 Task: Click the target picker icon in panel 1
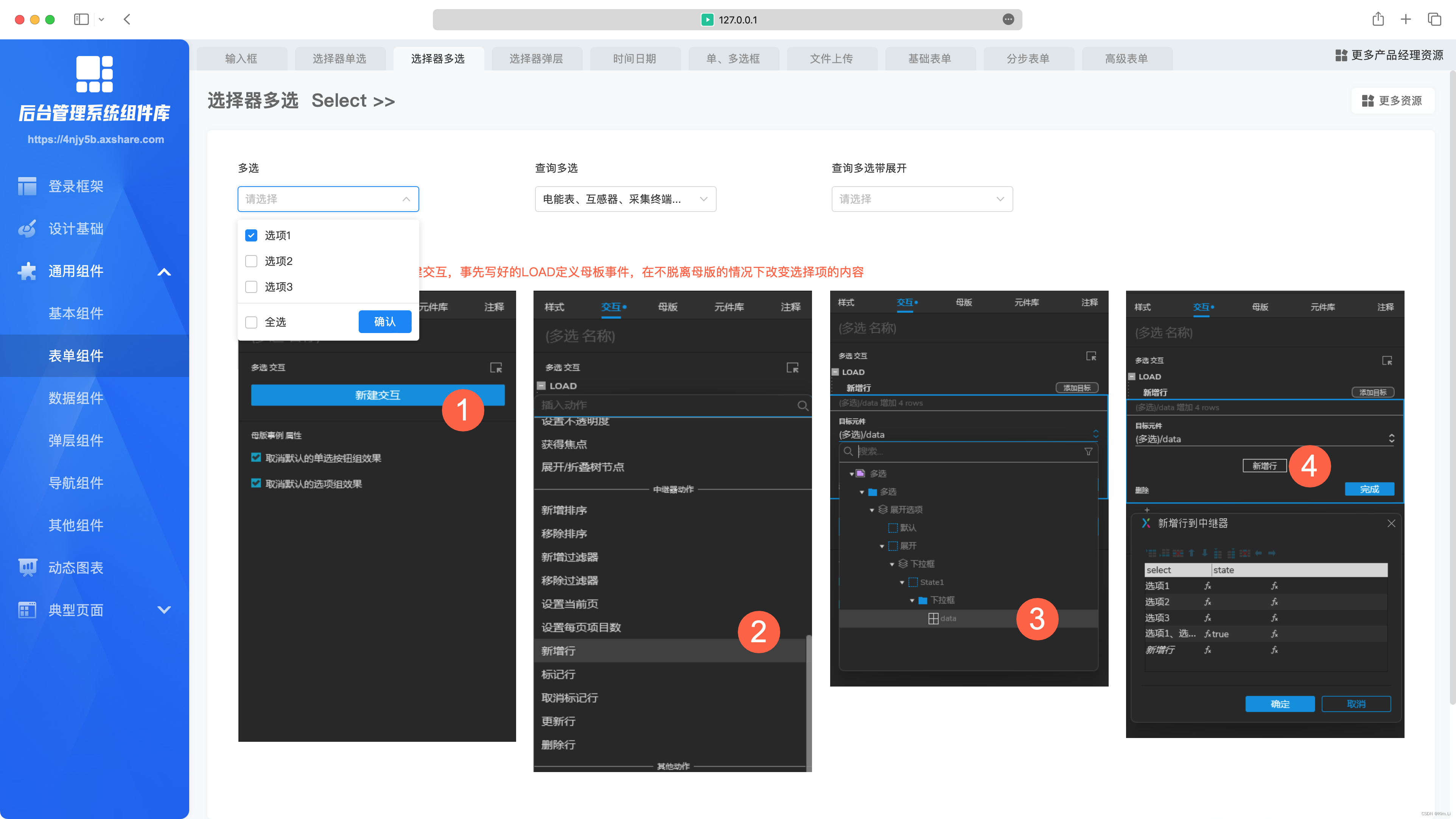[x=496, y=367]
